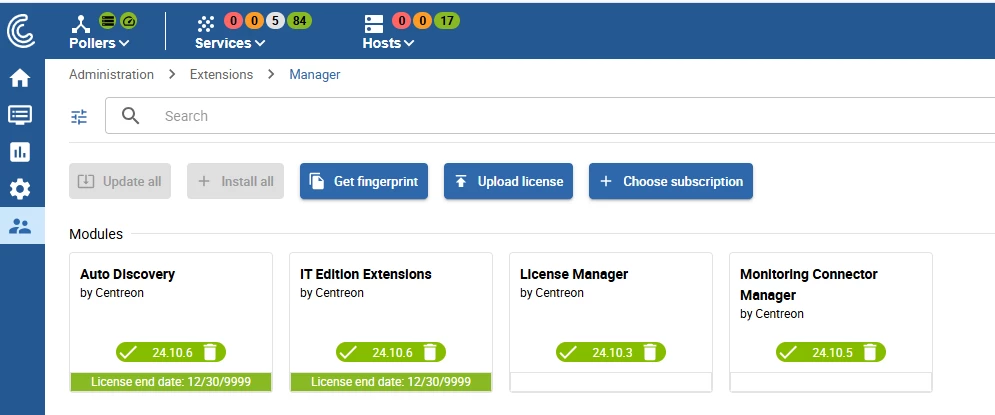Click the orange warning services counter
The height and width of the screenshot is (415, 995).
[x=254, y=21]
